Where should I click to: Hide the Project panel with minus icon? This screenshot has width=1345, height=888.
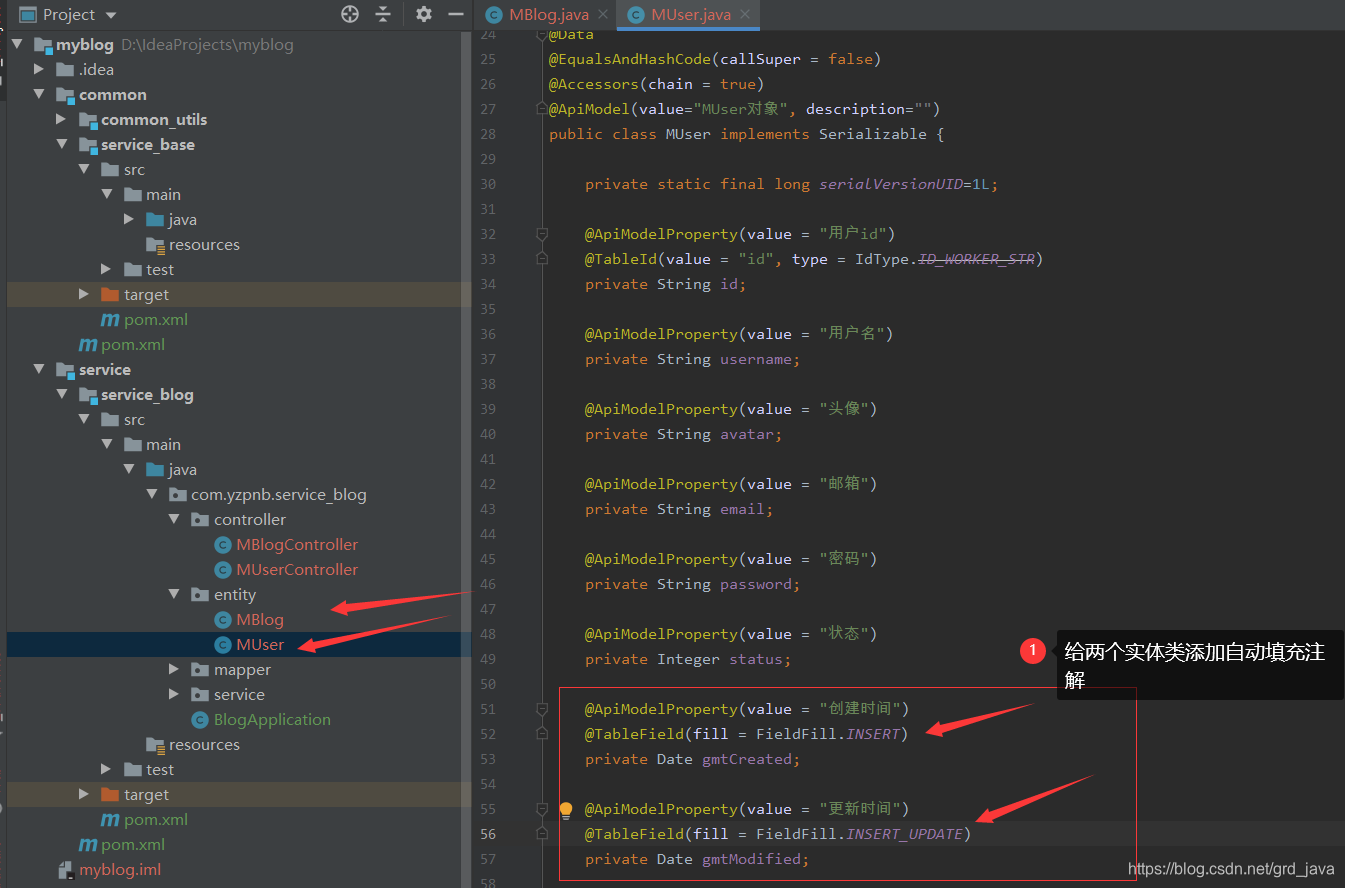(456, 14)
